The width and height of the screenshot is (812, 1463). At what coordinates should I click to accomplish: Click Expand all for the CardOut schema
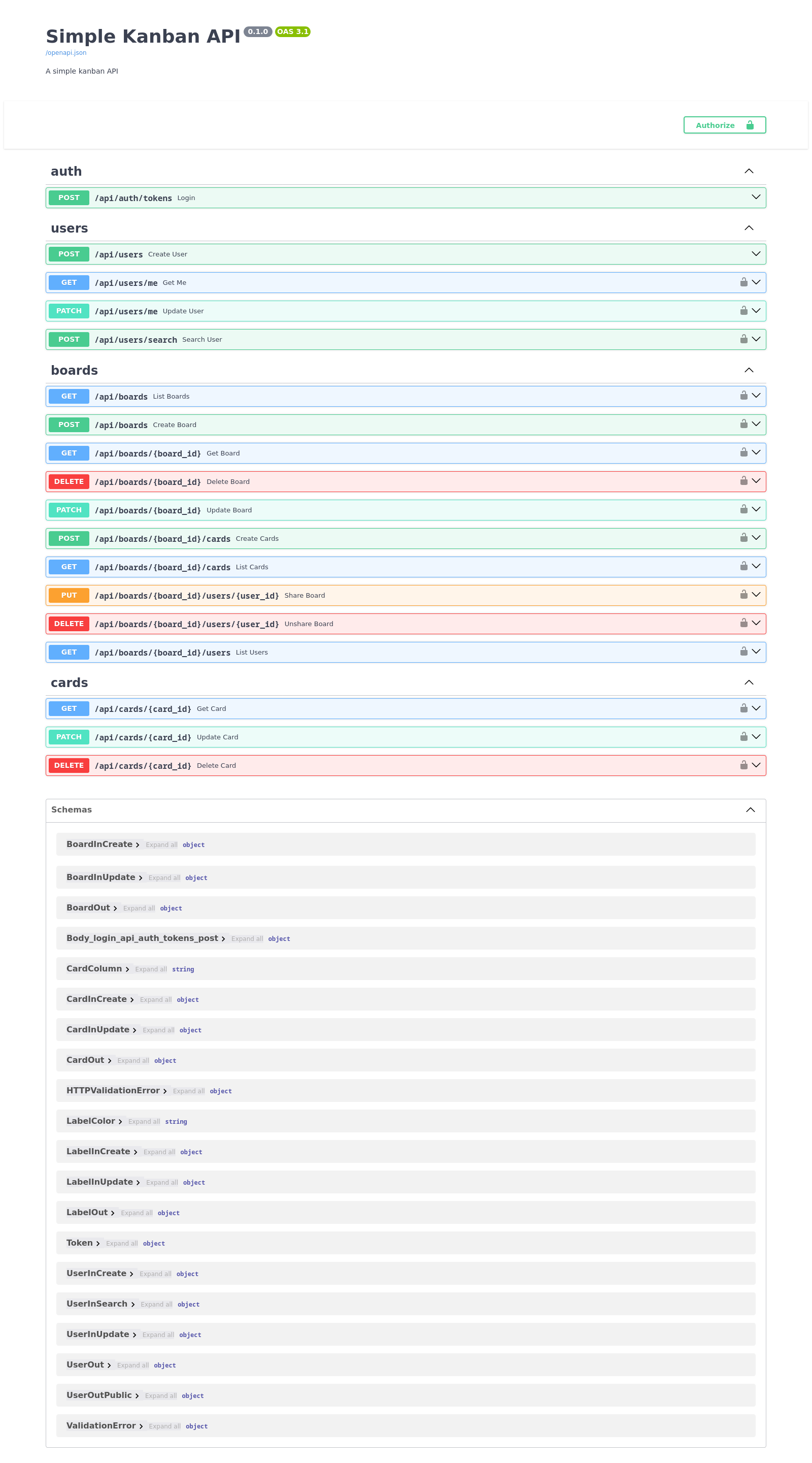point(133,1060)
